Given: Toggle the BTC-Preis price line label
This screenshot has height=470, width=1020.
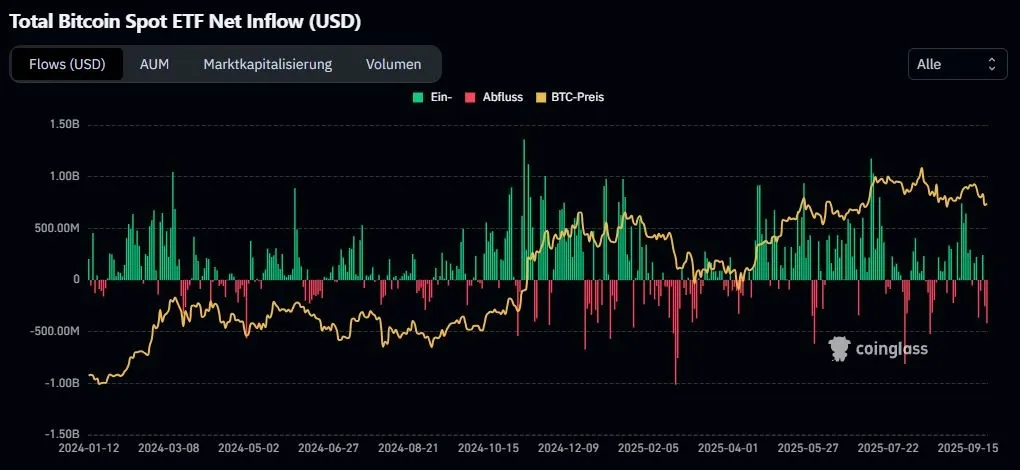Looking at the screenshot, I should 577,98.
